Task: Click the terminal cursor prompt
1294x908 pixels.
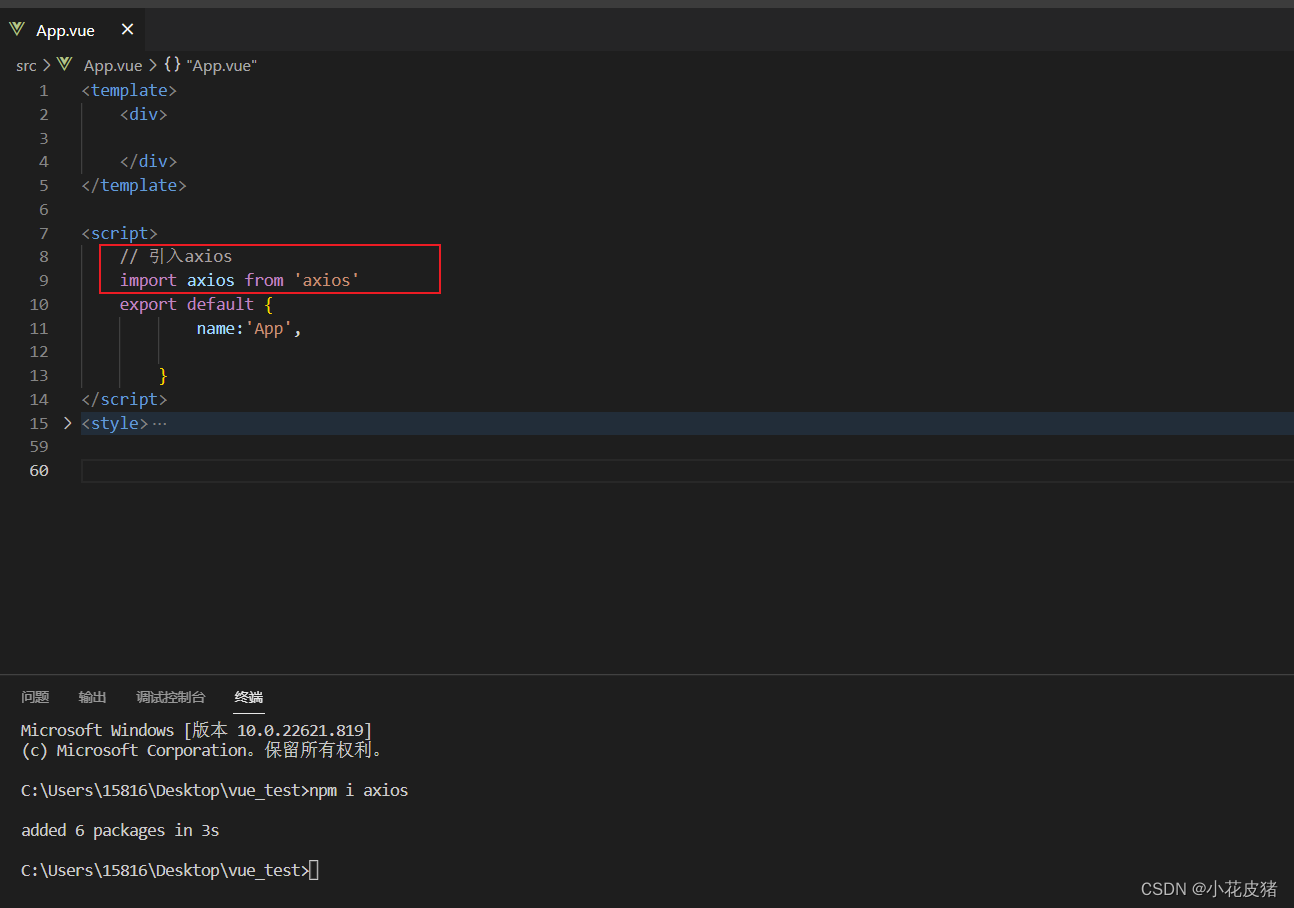Action: [x=314, y=870]
